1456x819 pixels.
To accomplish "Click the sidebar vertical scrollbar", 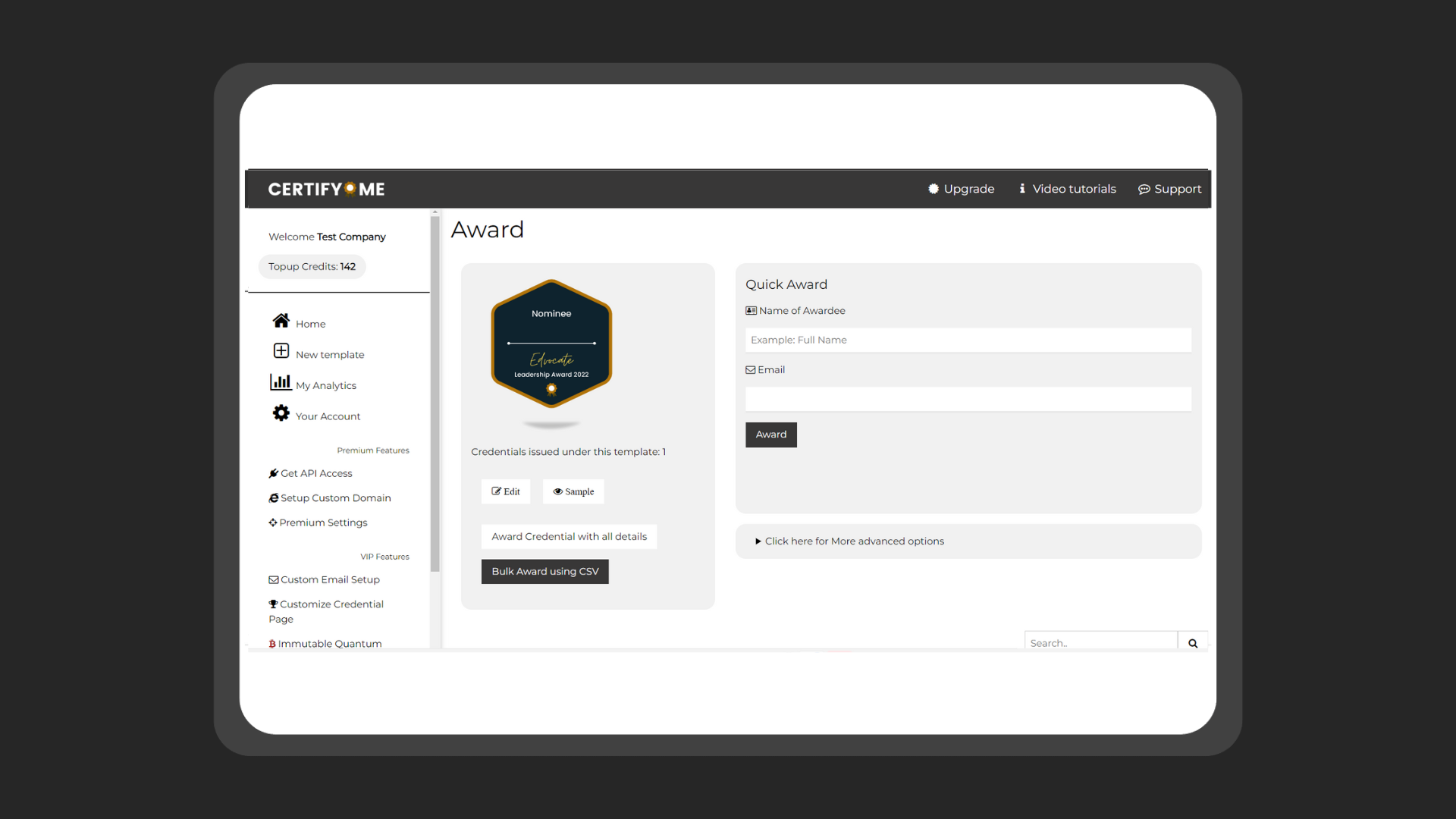I will point(435,394).
